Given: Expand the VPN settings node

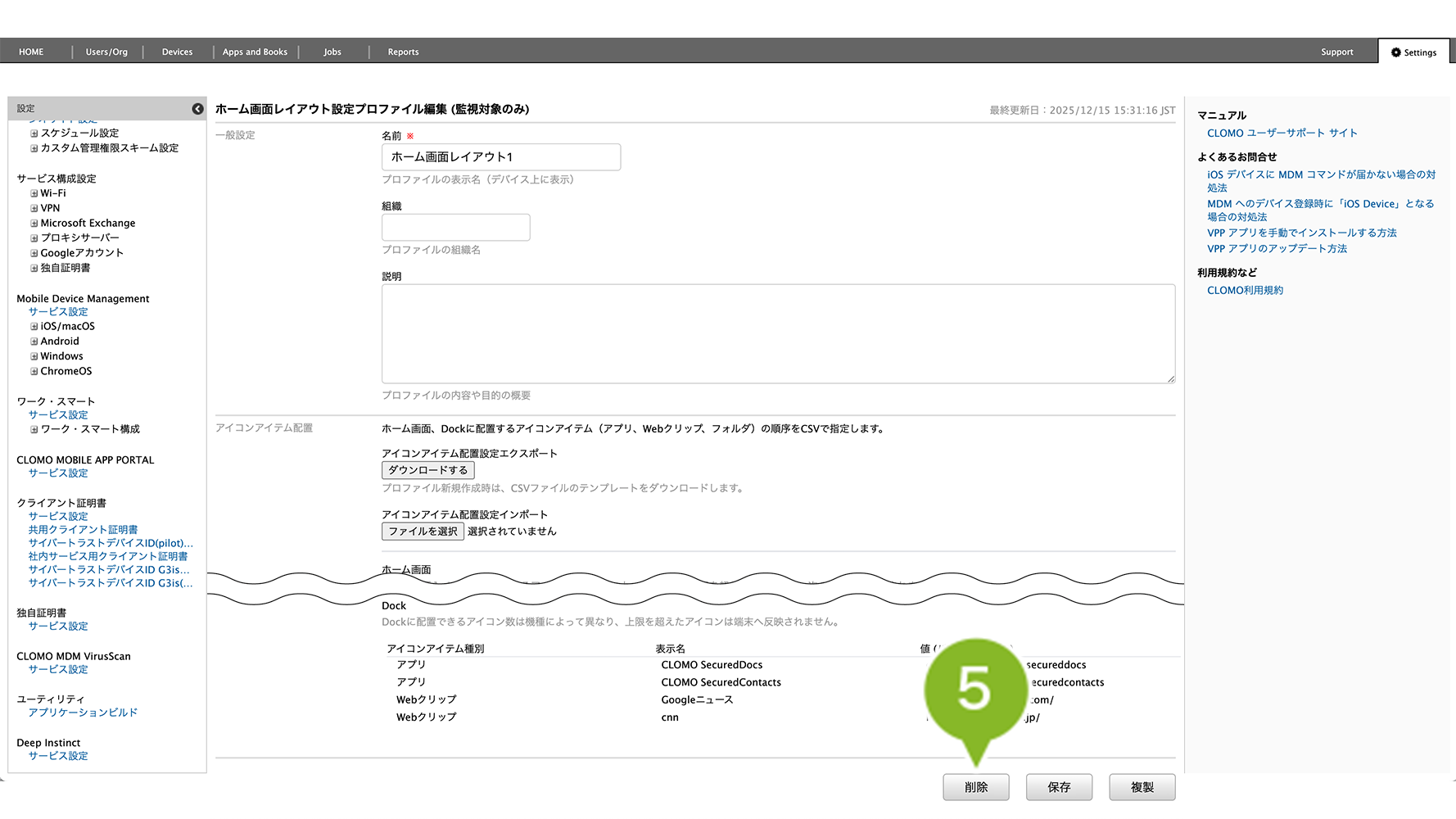Looking at the screenshot, I should pyautogui.click(x=34, y=209).
